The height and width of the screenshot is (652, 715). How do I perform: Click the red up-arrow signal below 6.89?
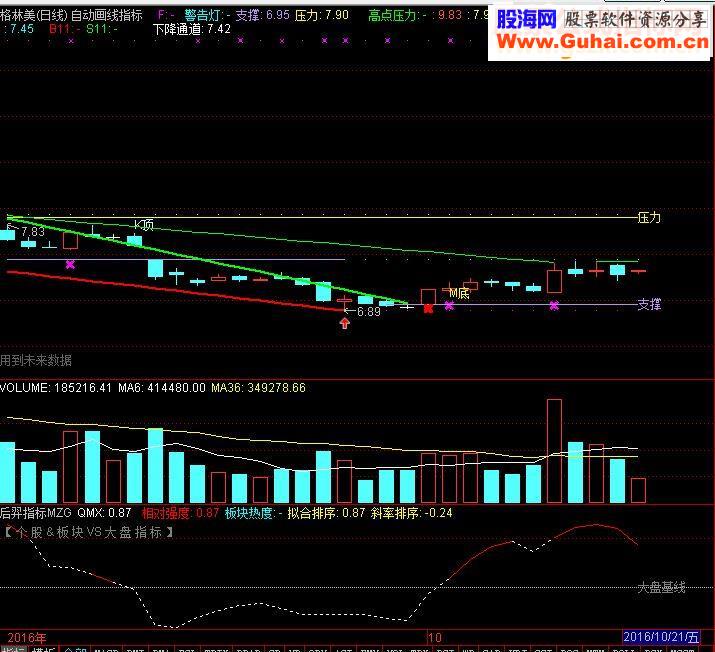[x=345, y=323]
